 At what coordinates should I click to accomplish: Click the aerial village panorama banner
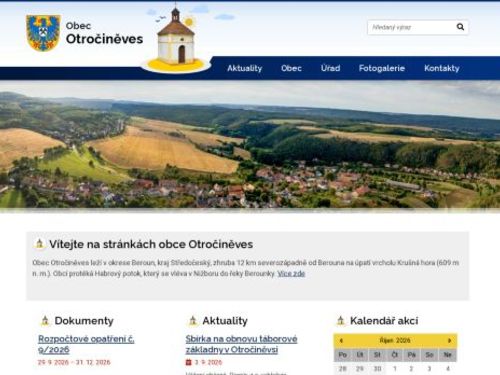[250, 144]
